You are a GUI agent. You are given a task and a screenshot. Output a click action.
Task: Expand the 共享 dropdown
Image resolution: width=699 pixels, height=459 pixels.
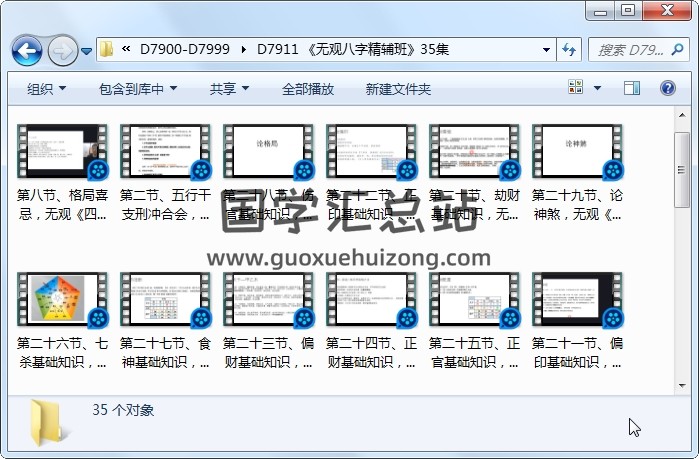[x=228, y=89]
